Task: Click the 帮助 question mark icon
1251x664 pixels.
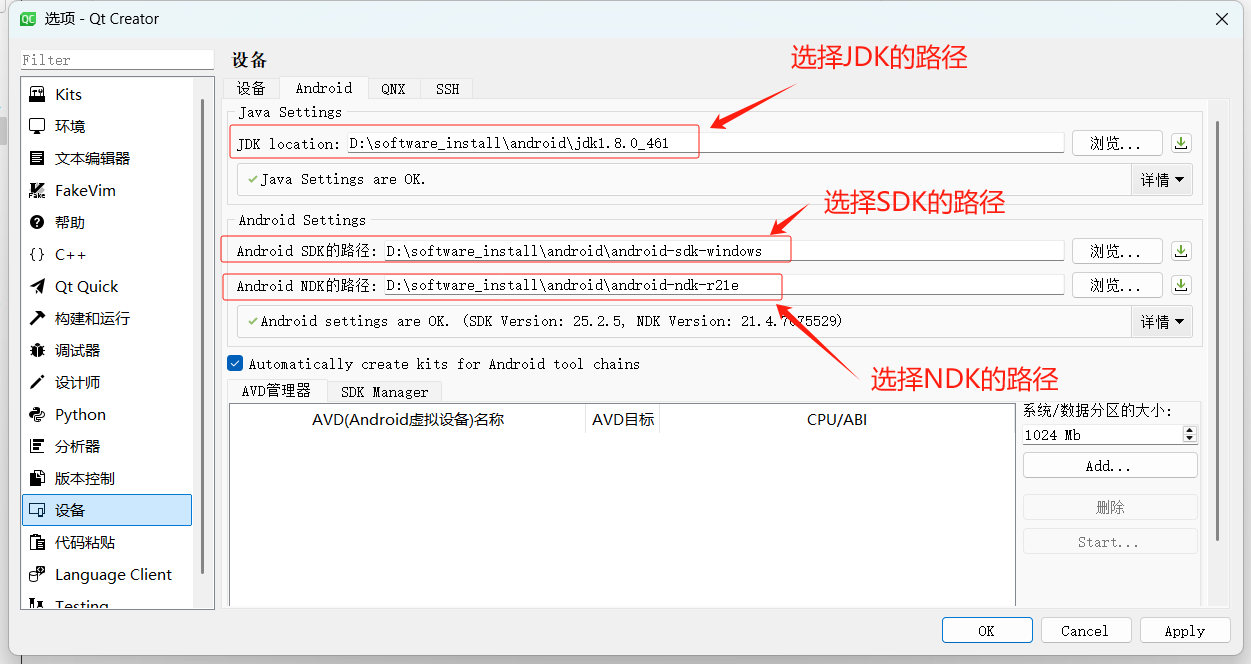Action: tap(37, 222)
